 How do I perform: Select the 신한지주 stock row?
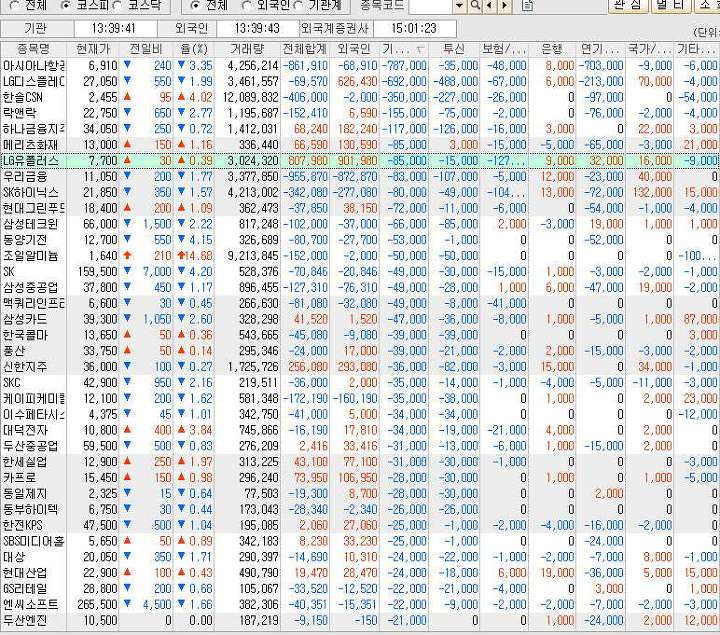point(360,367)
